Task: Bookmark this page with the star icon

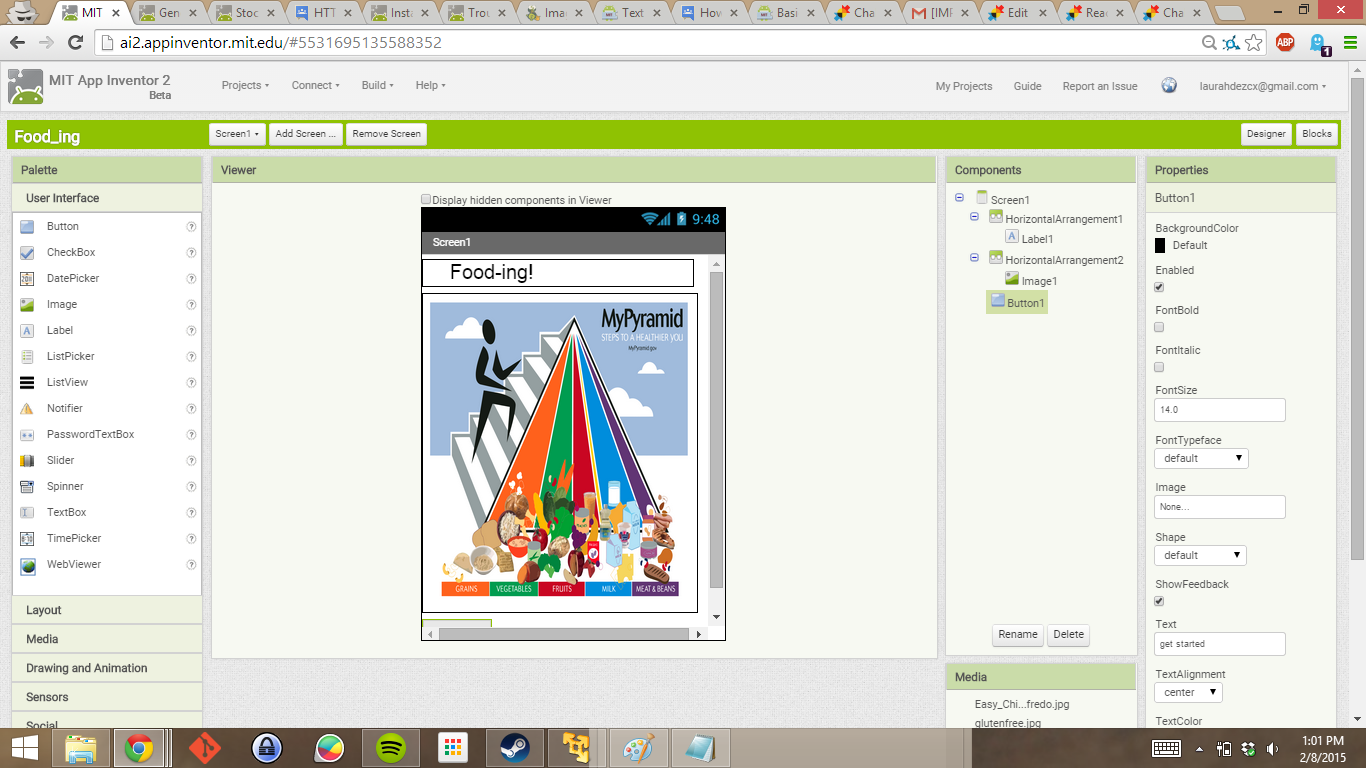Action: 1254,43
